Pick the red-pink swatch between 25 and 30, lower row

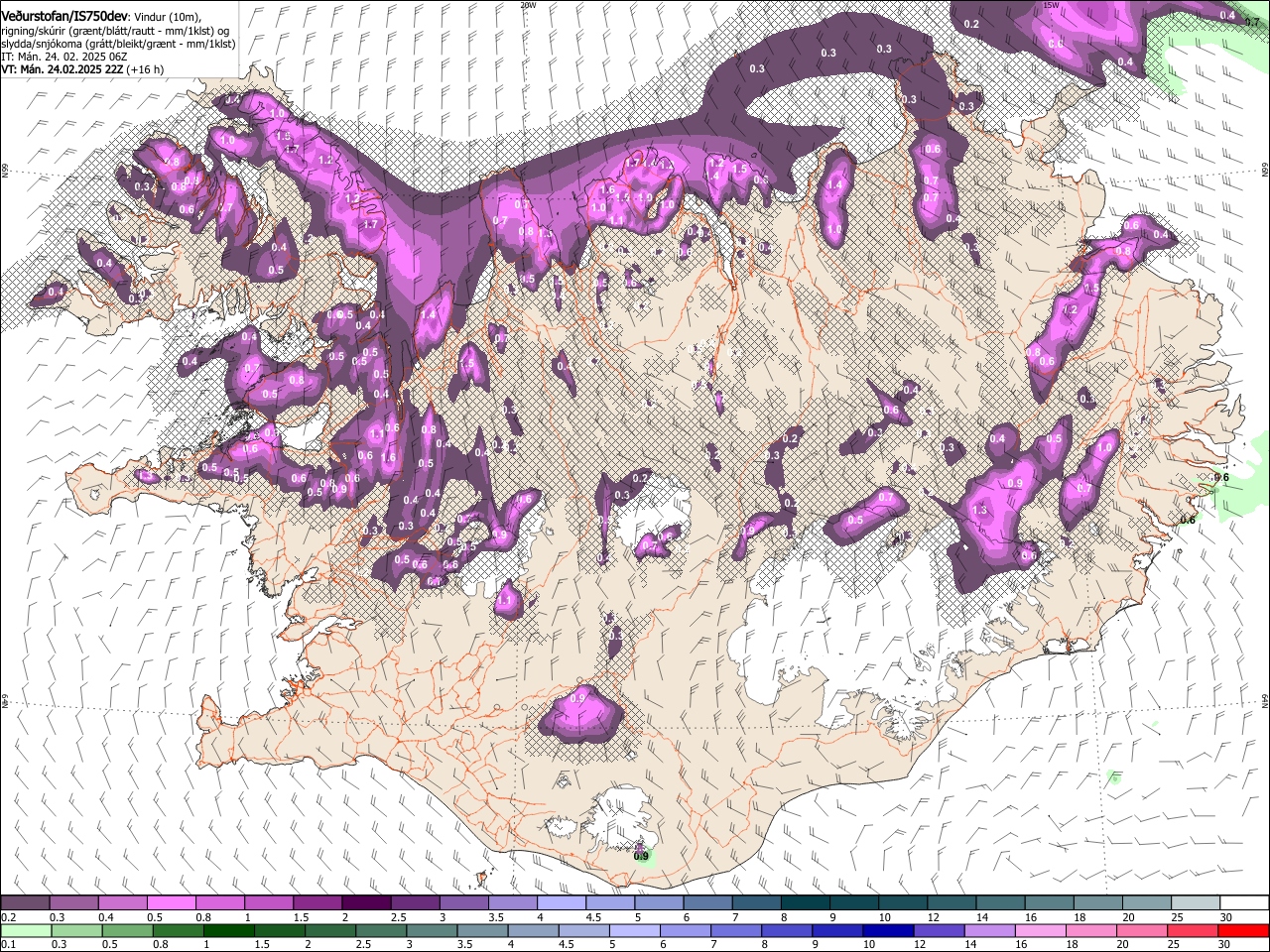1195,931
